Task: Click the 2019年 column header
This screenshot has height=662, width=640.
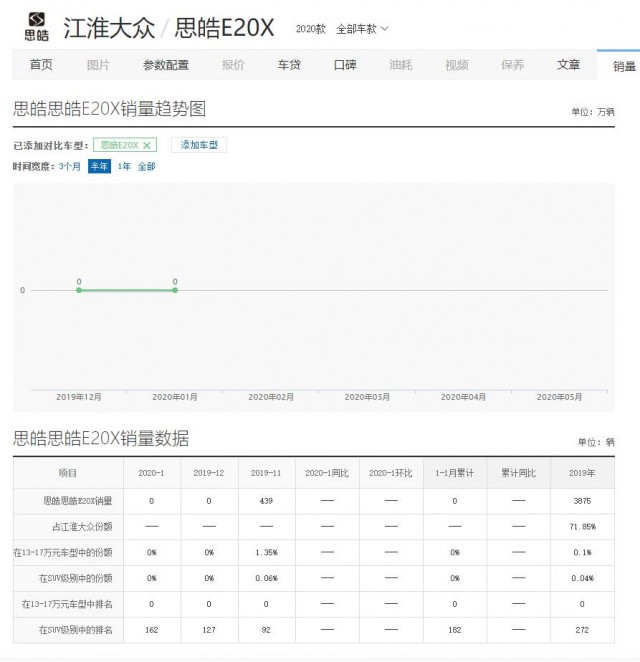Action: click(x=582, y=473)
